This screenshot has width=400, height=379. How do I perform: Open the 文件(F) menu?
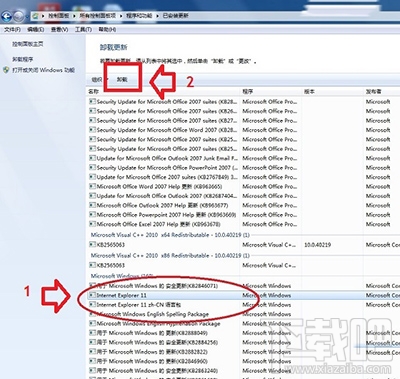point(12,30)
